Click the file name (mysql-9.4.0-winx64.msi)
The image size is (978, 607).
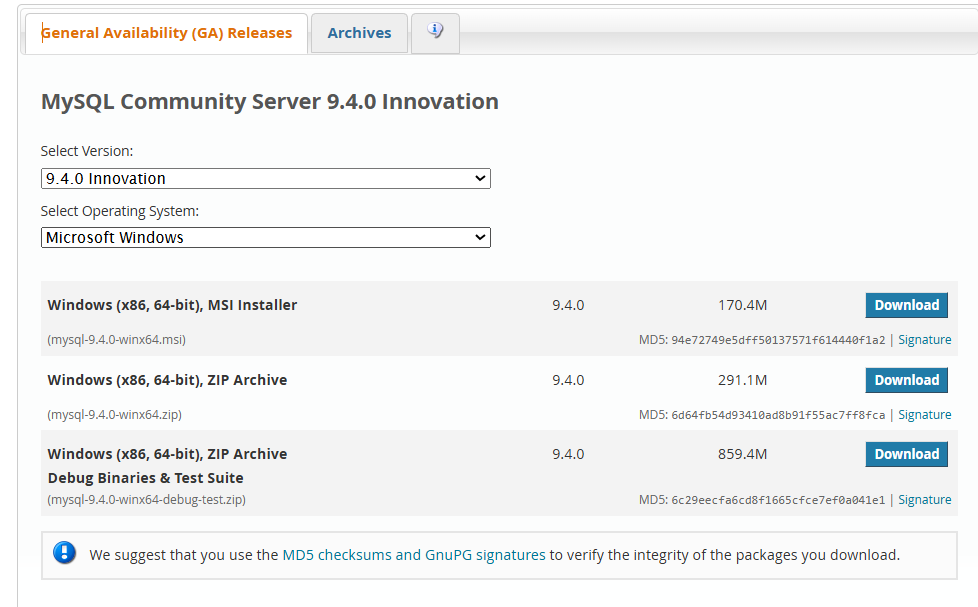(117, 340)
